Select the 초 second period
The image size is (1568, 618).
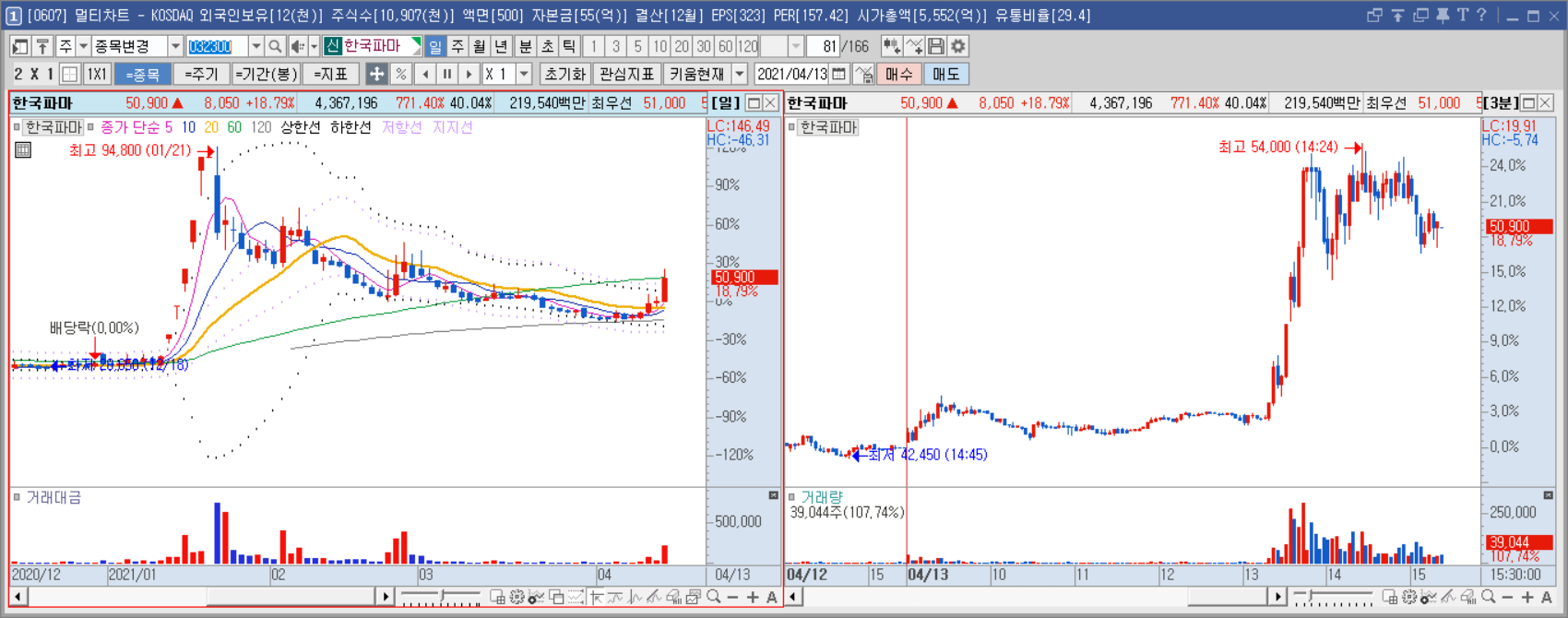coord(548,46)
